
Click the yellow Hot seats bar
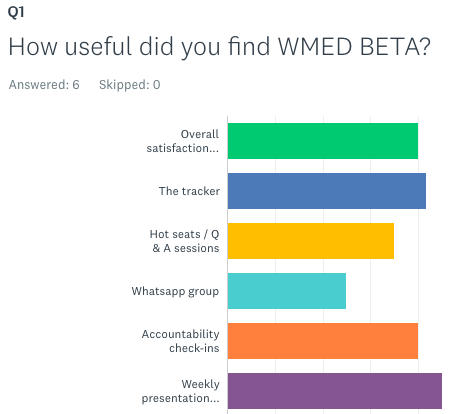[x=311, y=241]
